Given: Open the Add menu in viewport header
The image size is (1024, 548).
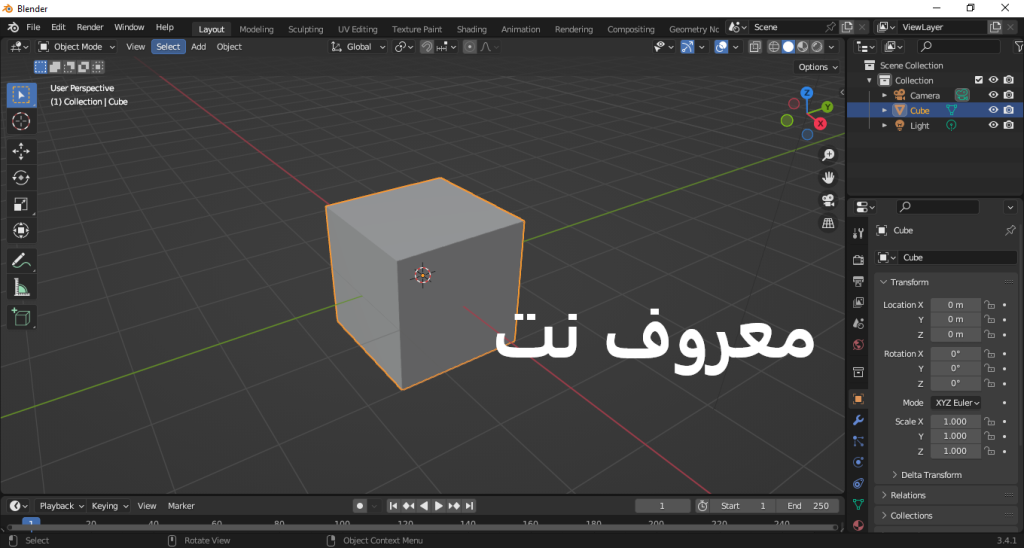Looking at the screenshot, I should (199, 47).
